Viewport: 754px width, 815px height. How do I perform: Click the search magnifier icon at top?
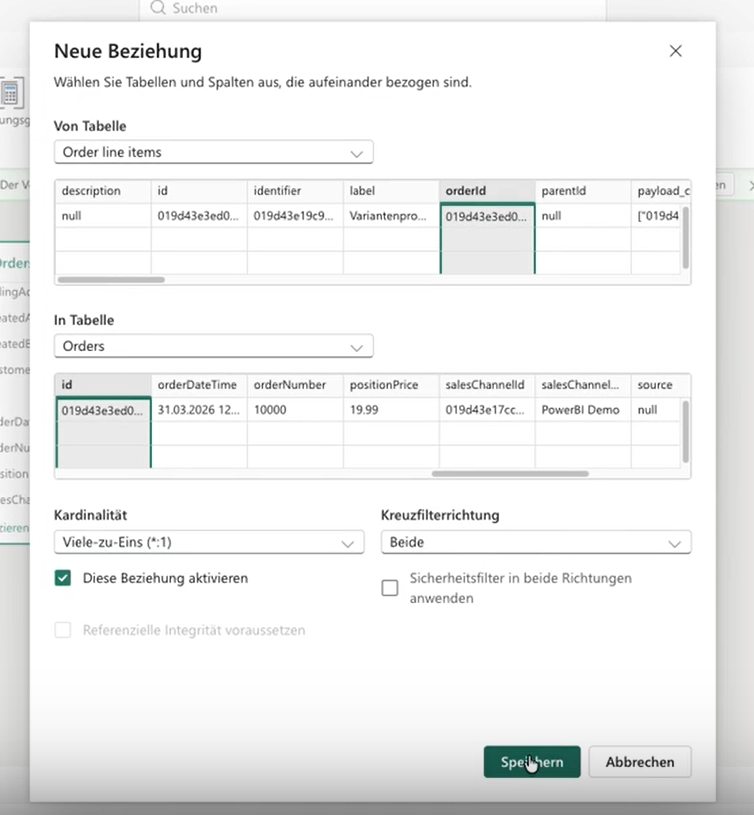(158, 8)
